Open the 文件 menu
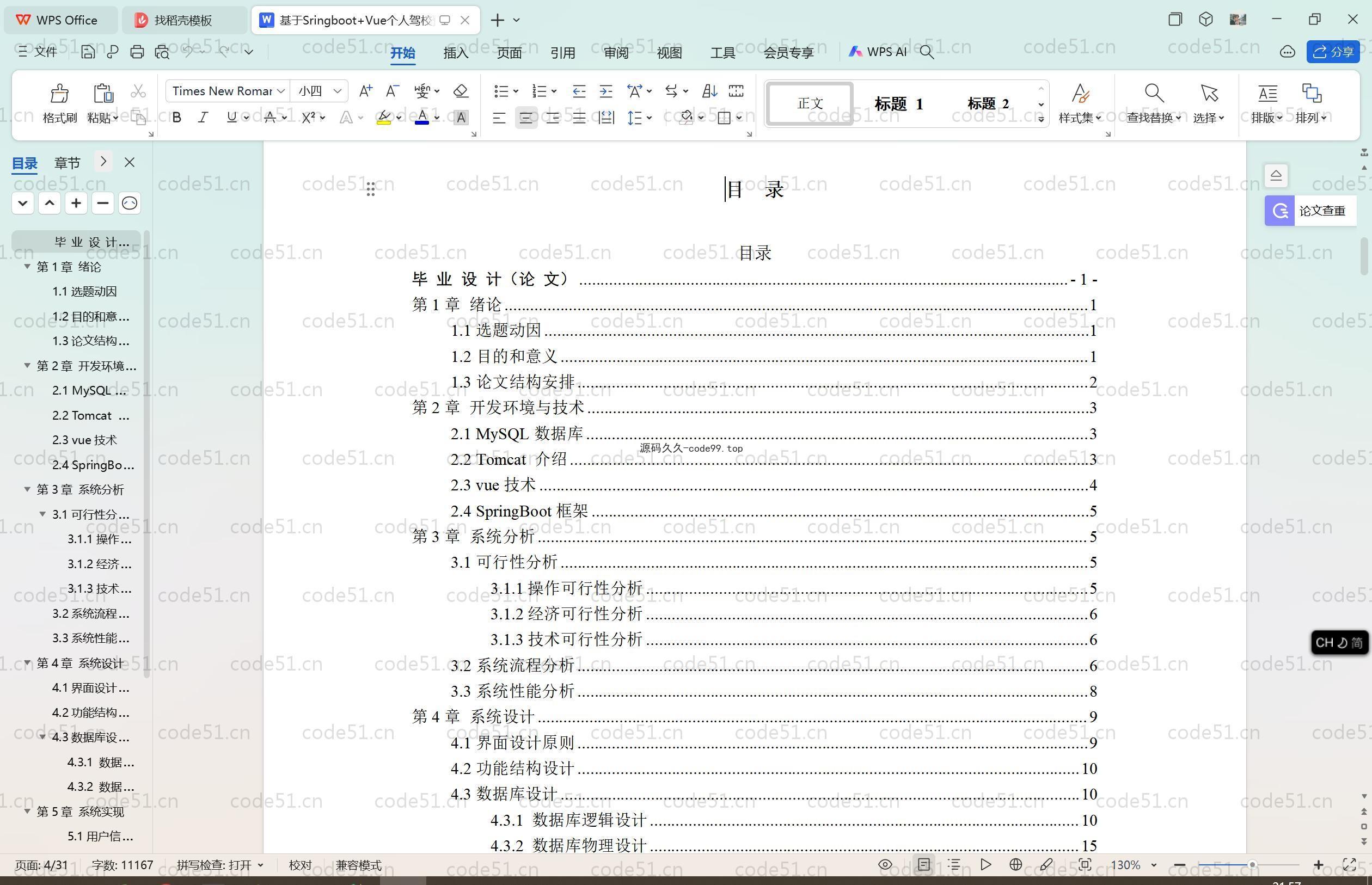Image resolution: width=1372 pixels, height=885 pixels. point(38,52)
